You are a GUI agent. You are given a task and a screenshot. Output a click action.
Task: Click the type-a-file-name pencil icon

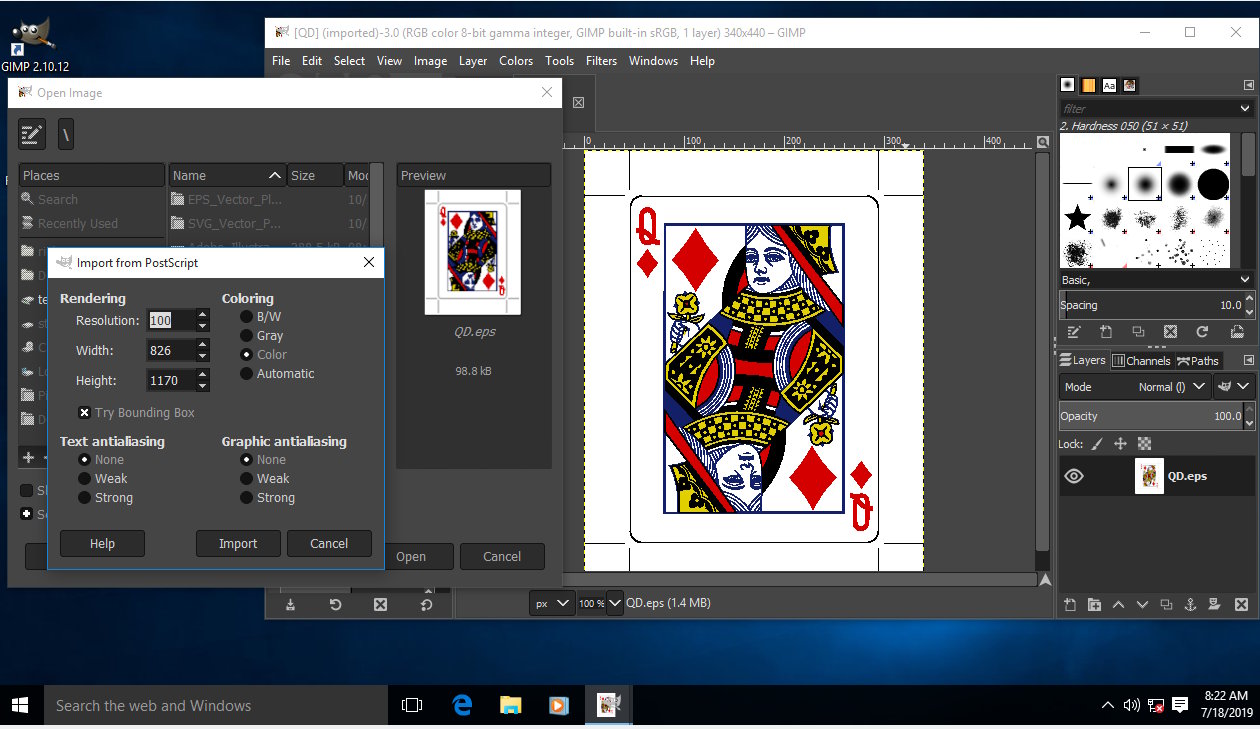tap(32, 133)
